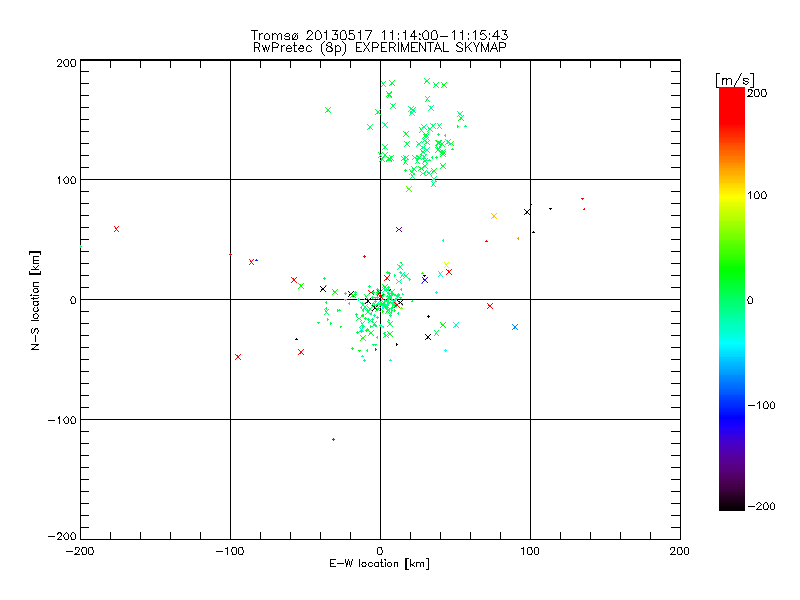Click the purple X marker above the center
Image resolution: width=800 pixels, height=600 pixels.
pyautogui.click(x=399, y=230)
